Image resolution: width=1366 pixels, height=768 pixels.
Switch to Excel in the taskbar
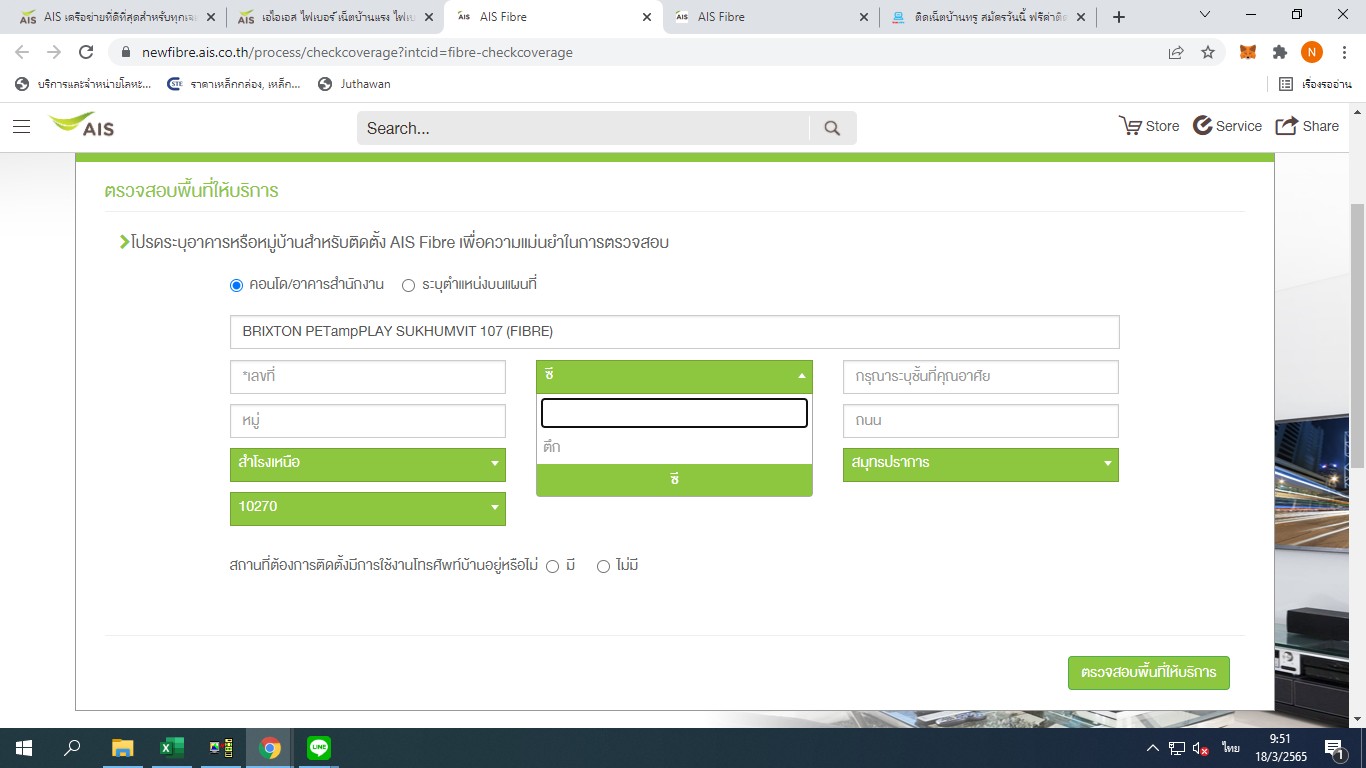point(172,748)
